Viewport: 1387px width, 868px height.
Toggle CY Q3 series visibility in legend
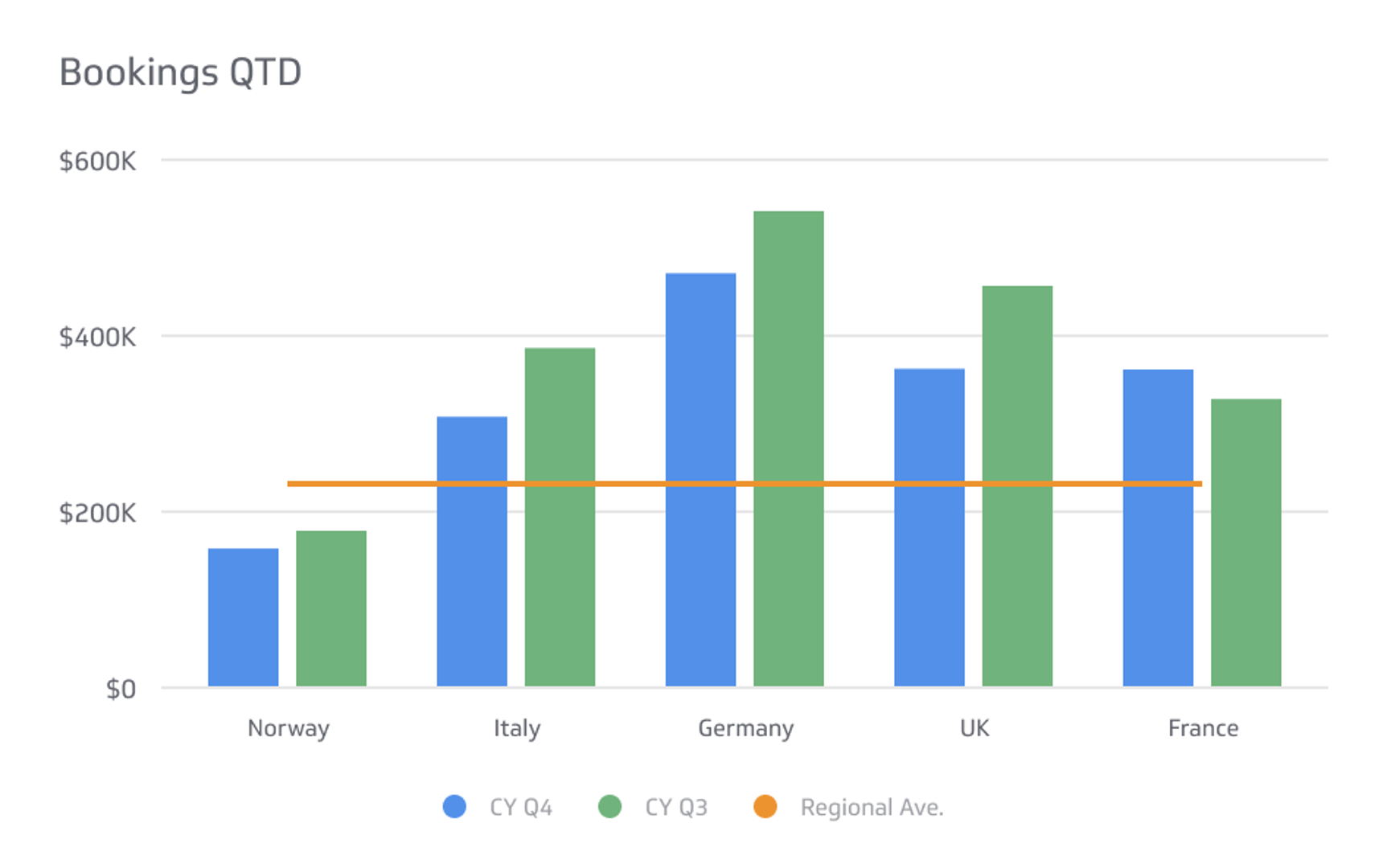point(675,806)
